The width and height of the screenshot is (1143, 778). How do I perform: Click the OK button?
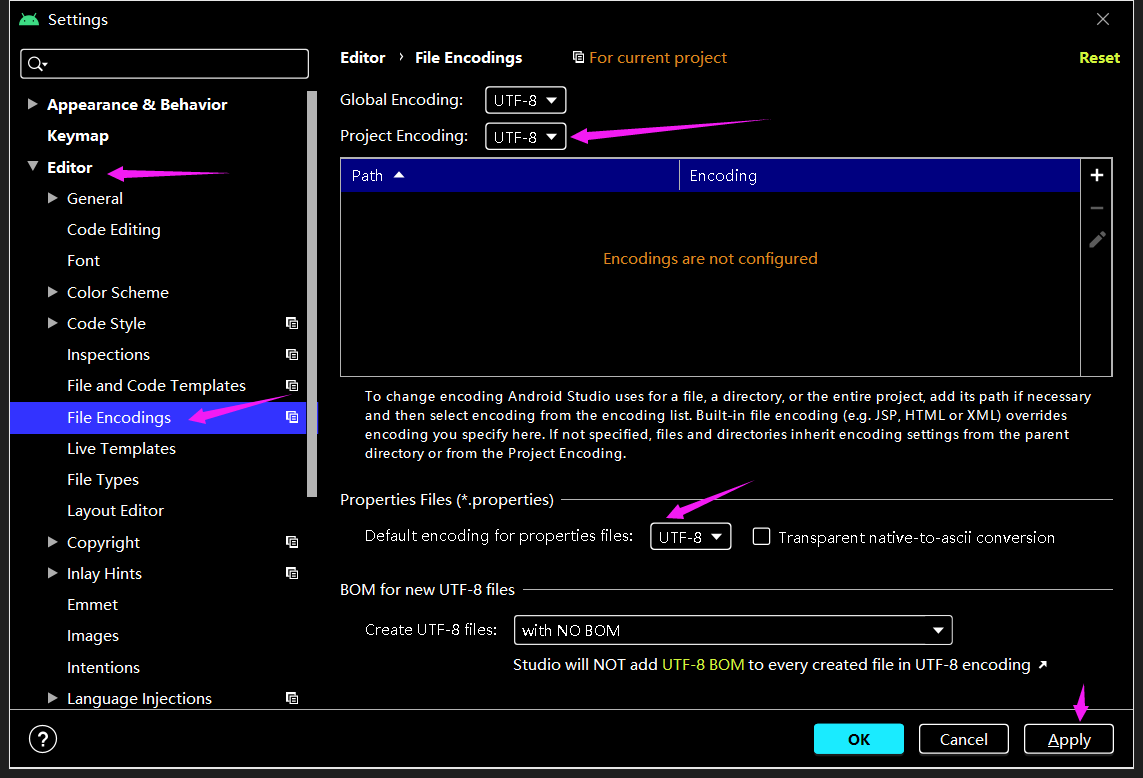tap(859, 739)
